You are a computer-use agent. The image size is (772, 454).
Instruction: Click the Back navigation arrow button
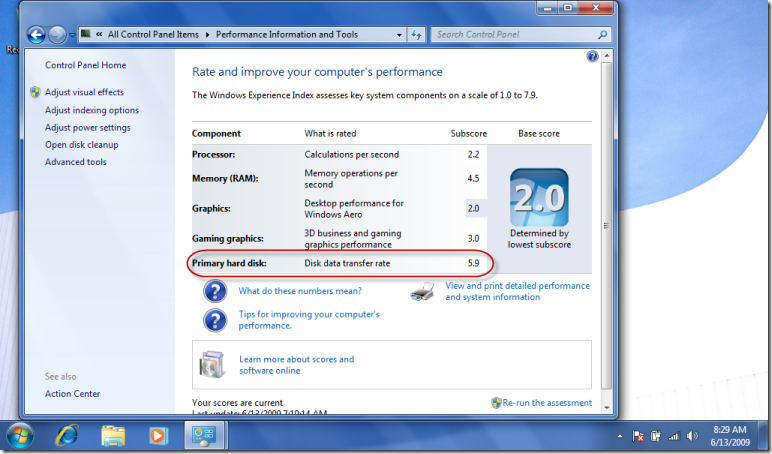(36, 34)
